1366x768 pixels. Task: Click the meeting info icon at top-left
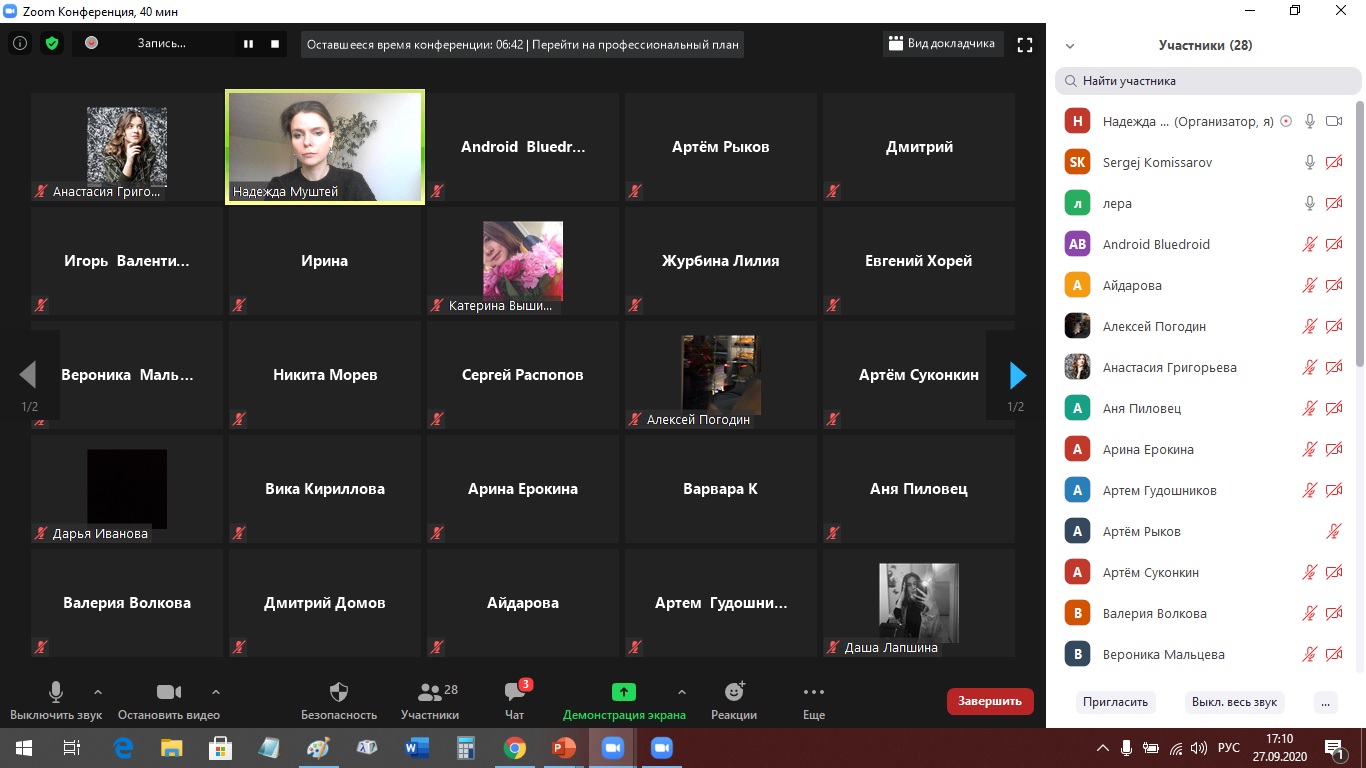pos(19,44)
